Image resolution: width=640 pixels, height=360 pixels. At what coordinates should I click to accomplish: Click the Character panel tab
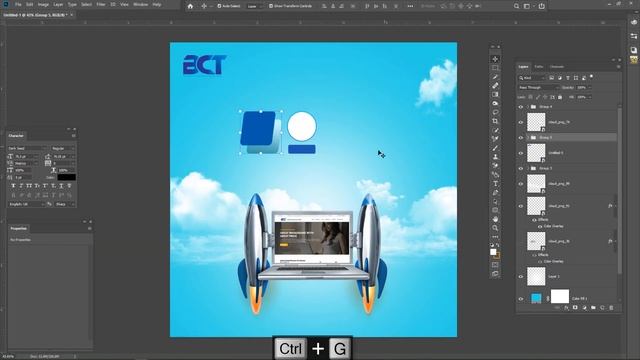coord(16,136)
